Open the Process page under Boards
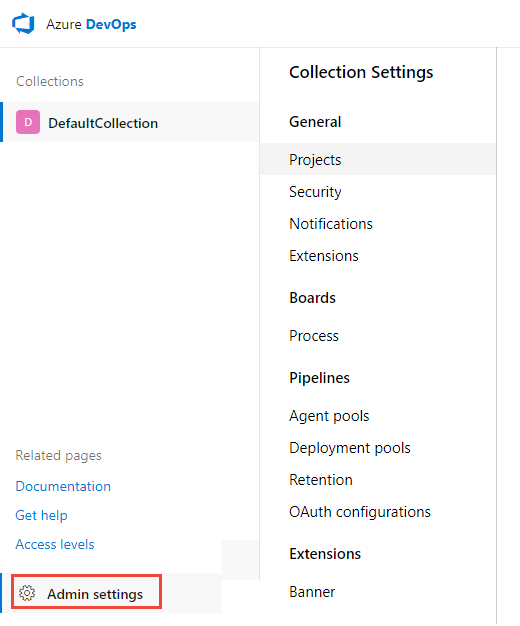This screenshot has height=626, width=520. tap(314, 336)
